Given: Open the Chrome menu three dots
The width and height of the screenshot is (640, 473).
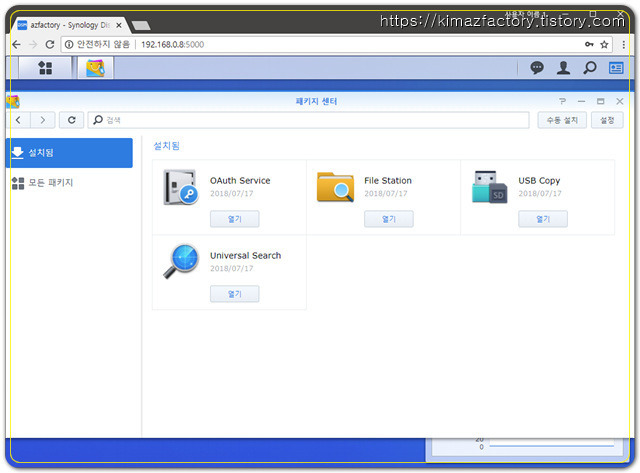Looking at the screenshot, I should coord(623,44).
